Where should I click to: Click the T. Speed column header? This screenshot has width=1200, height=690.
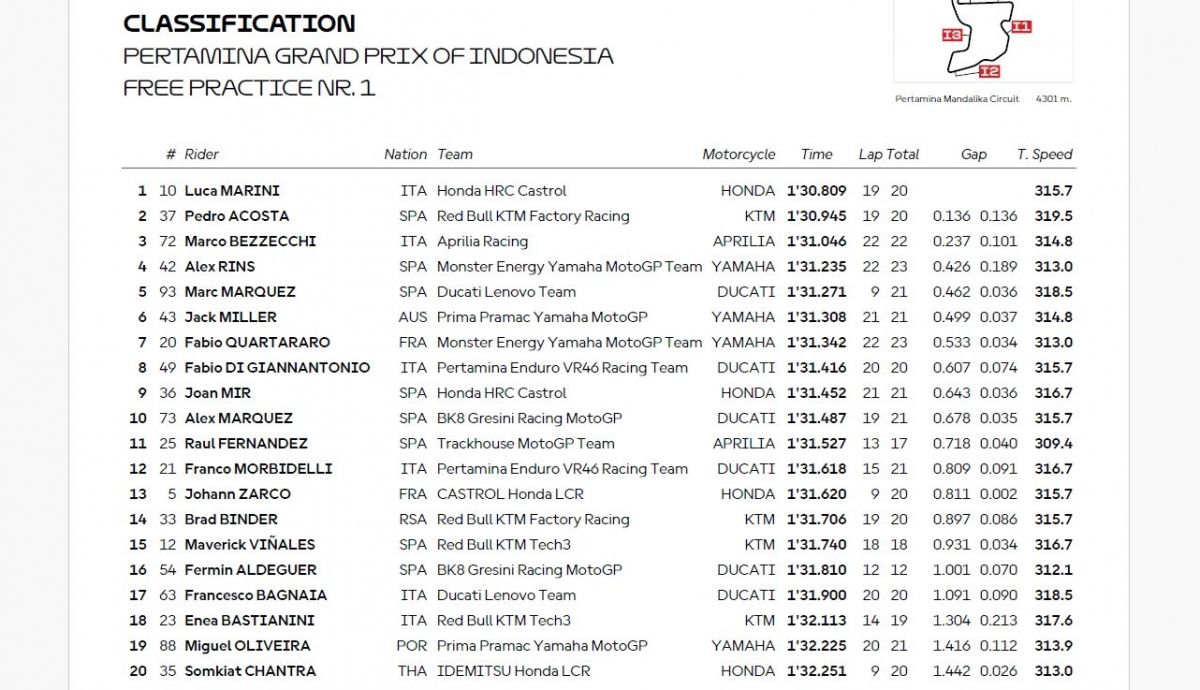(x=1044, y=154)
